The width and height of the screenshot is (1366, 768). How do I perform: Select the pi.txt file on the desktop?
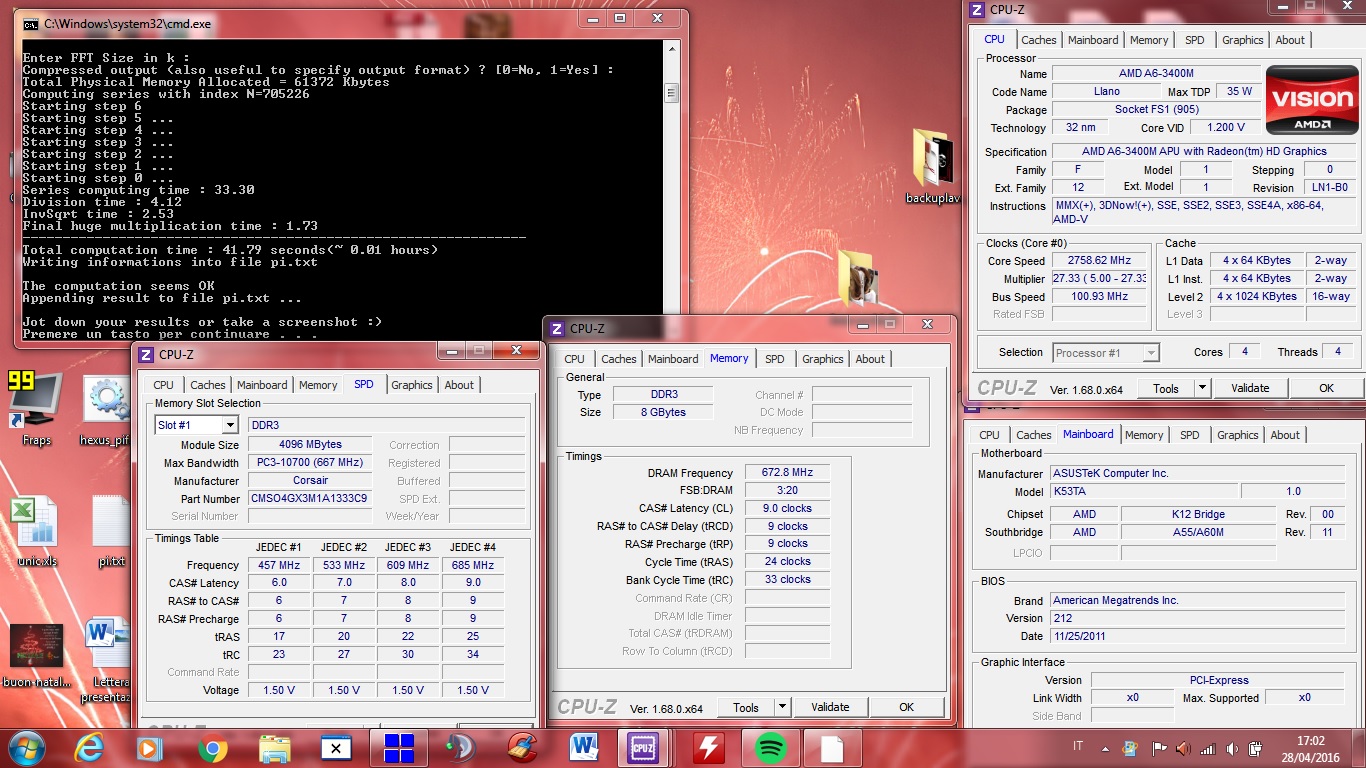[111, 530]
